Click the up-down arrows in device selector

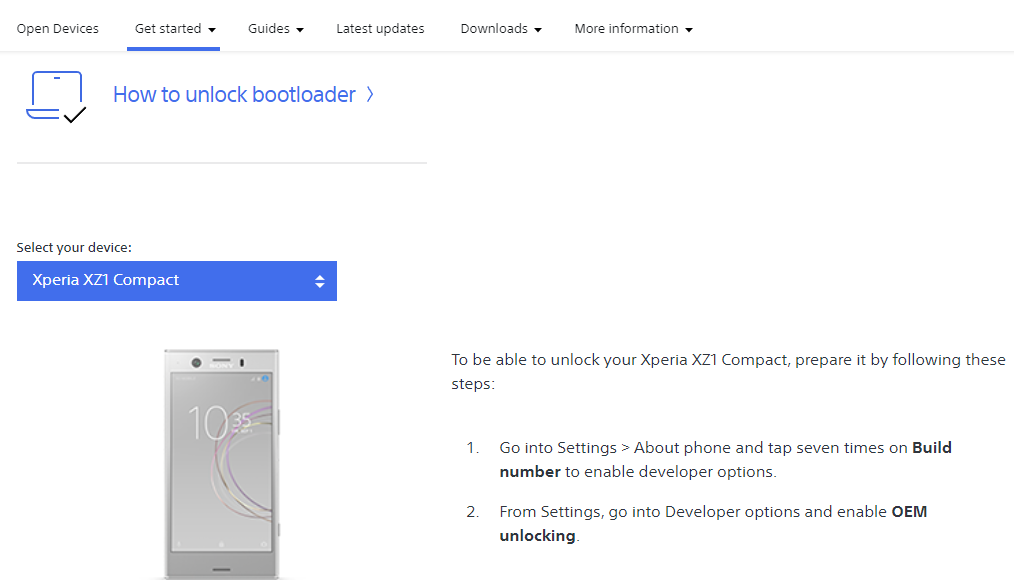(x=319, y=281)
